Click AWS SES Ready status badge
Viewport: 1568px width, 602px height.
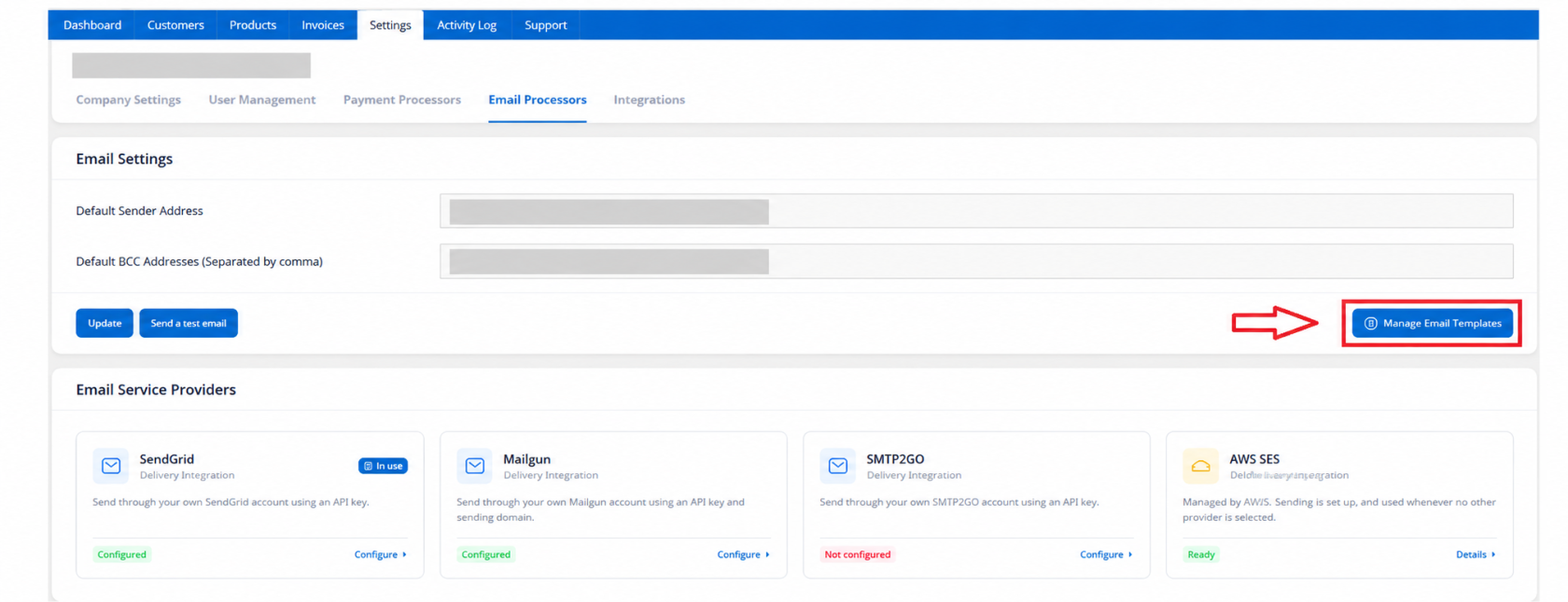[1201, 554]
